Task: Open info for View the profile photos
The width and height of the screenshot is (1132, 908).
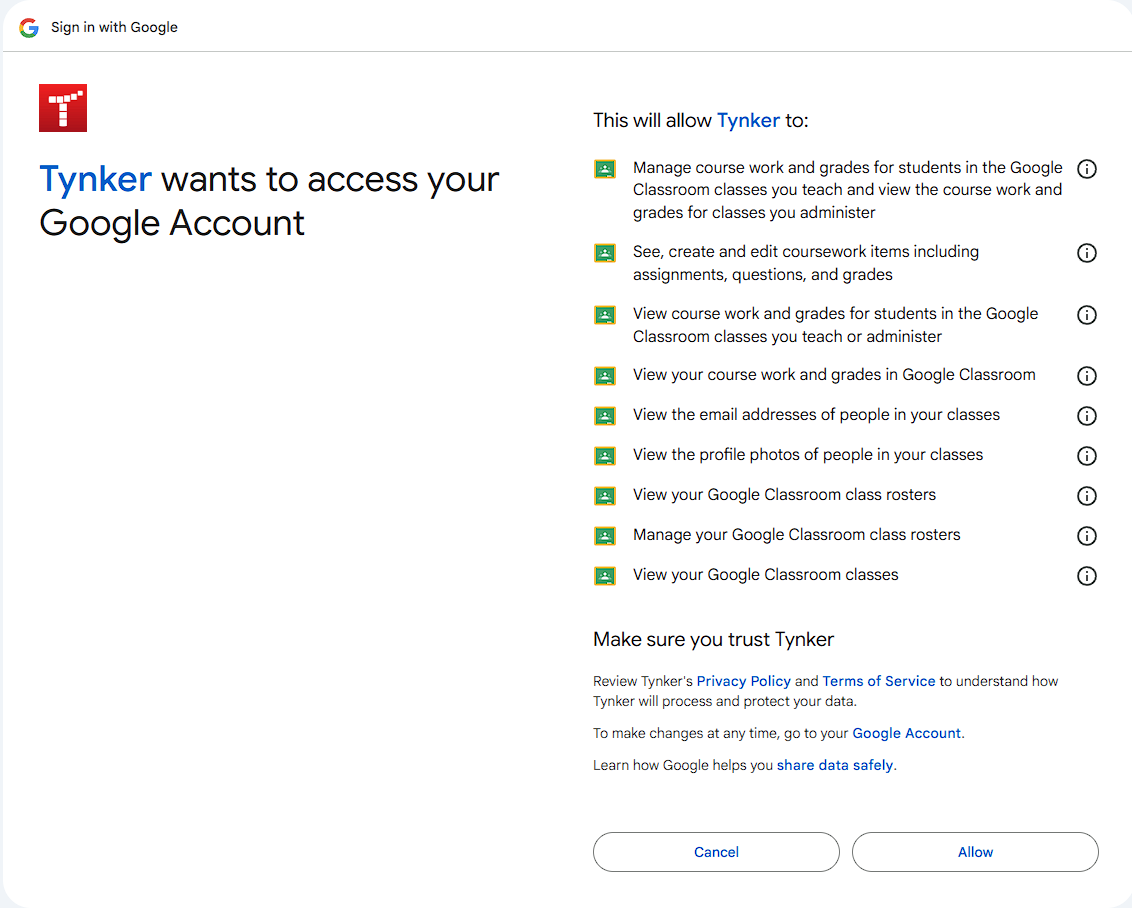Action: point(1087,456)
